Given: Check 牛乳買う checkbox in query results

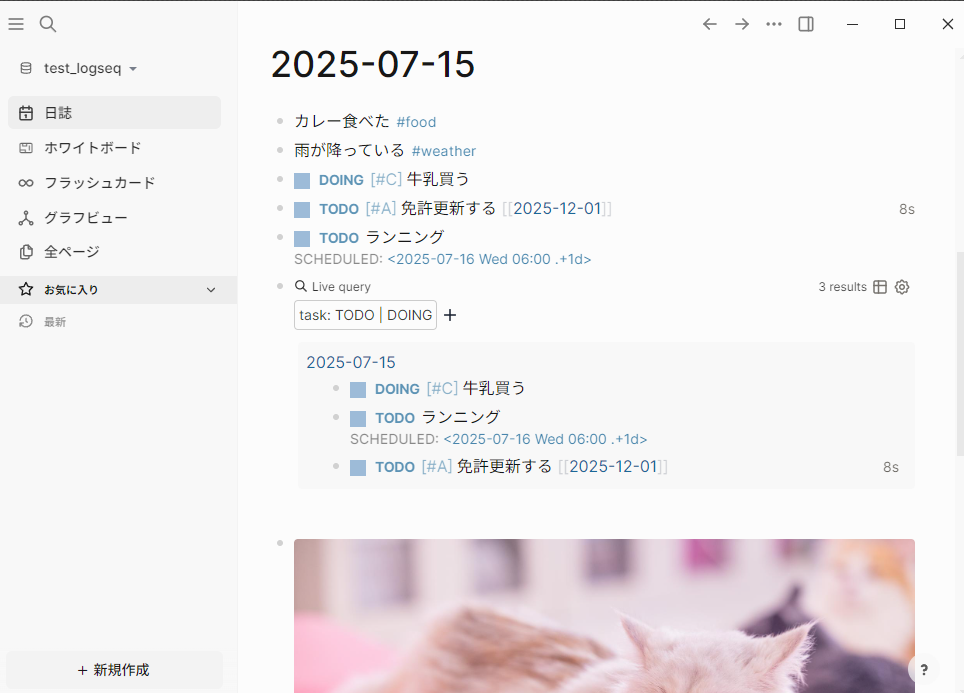Looking at the screenshot, I should point(358,390).
